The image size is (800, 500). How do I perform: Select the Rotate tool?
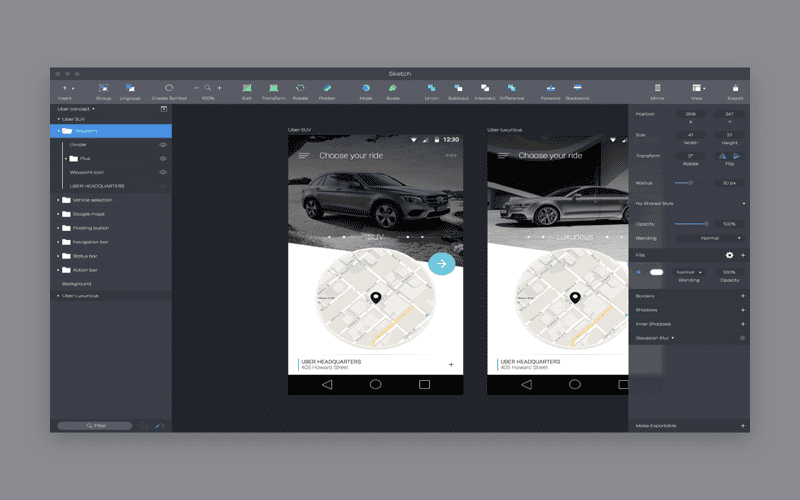[300, 90]
